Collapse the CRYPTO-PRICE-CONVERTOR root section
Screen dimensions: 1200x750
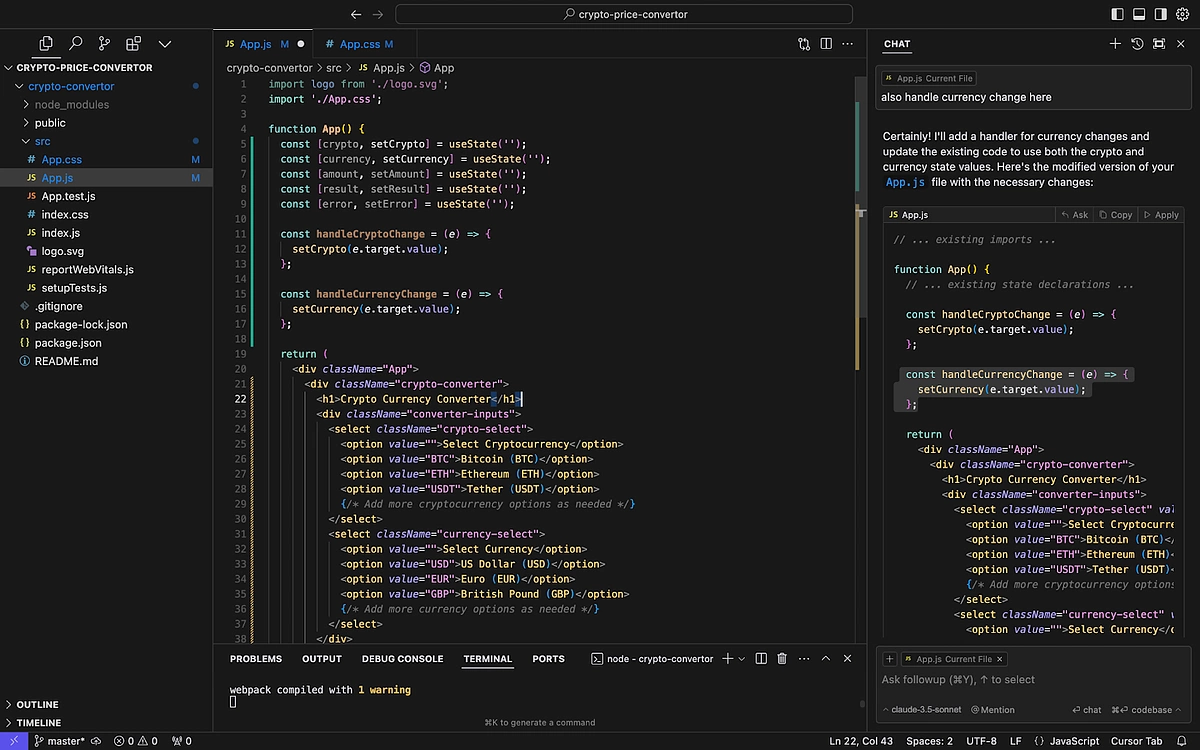point(85,68)
